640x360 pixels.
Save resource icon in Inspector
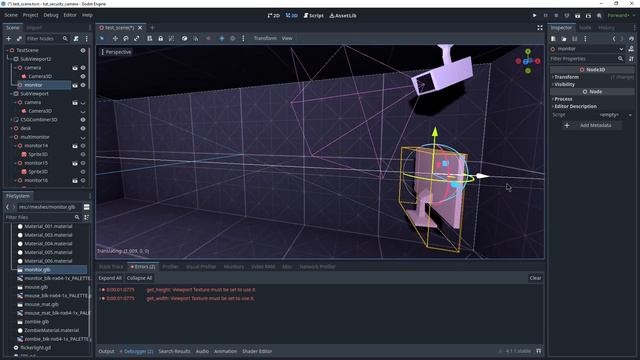pos(575,39)
